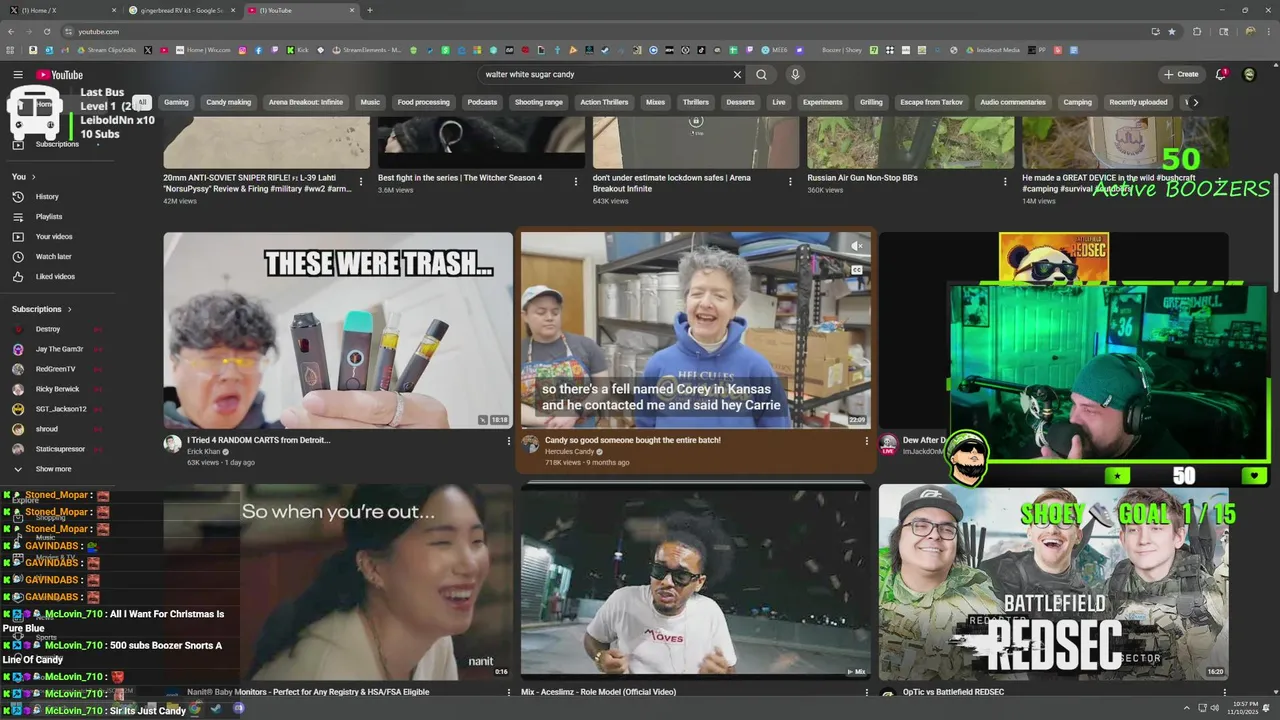
Task: Unmute the Hercules Candy preview
Action: [857, 246]
